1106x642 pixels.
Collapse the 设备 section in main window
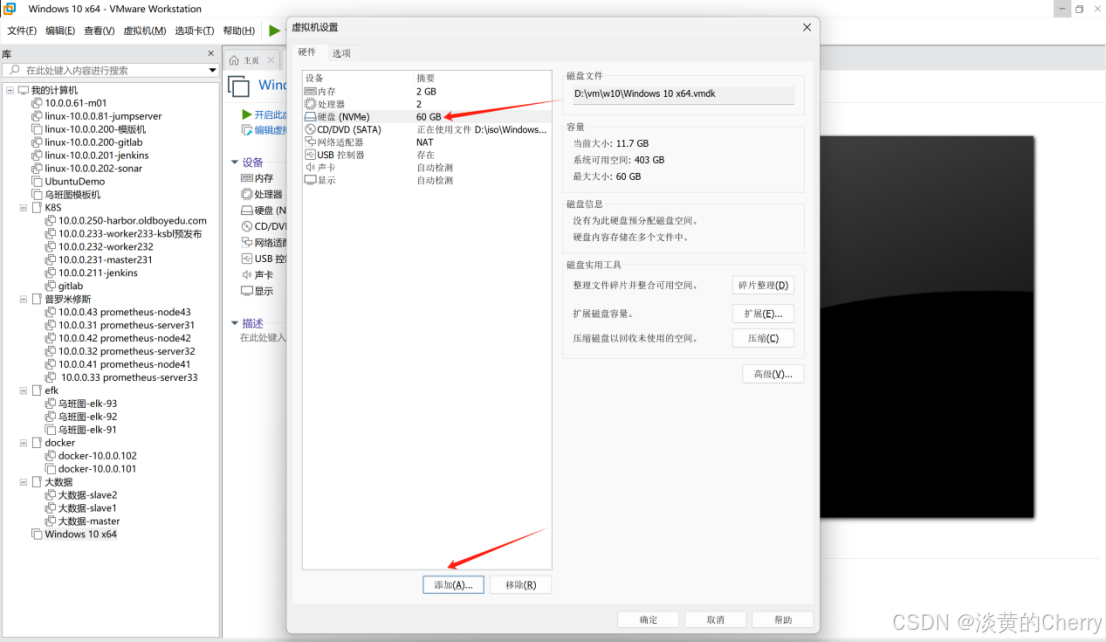235,162
